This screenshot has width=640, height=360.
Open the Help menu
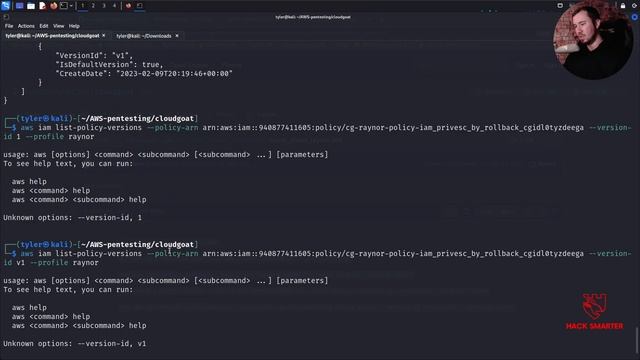pos(74,26)
